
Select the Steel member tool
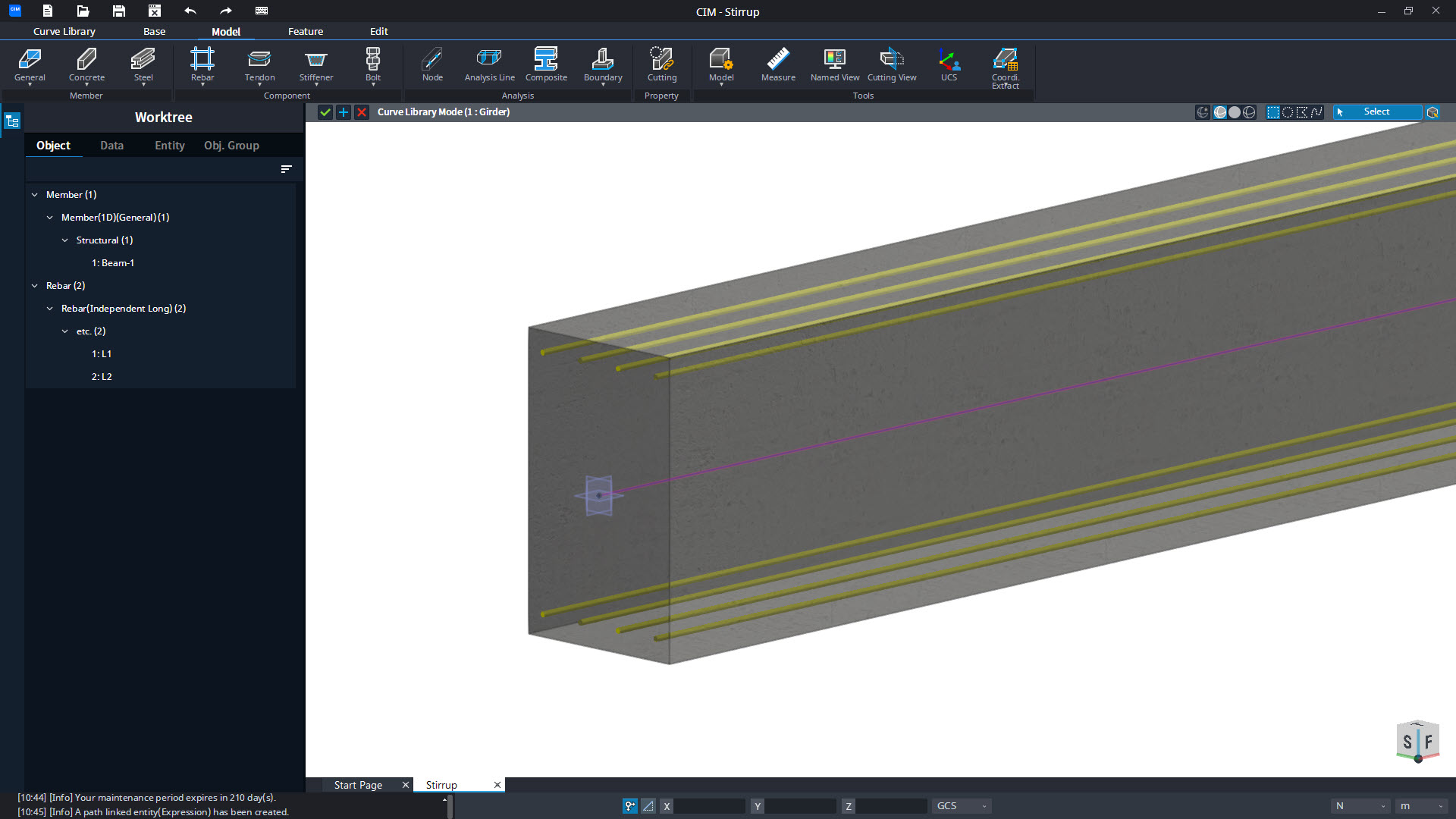(x=143, y=65)
